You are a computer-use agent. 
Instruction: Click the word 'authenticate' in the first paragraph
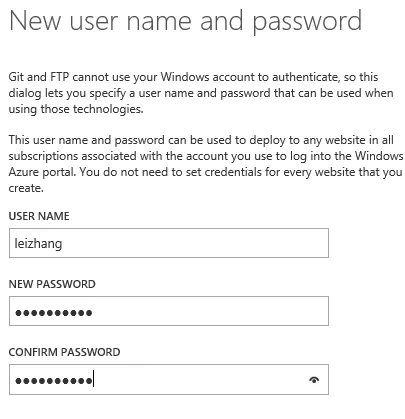point(305,77)
